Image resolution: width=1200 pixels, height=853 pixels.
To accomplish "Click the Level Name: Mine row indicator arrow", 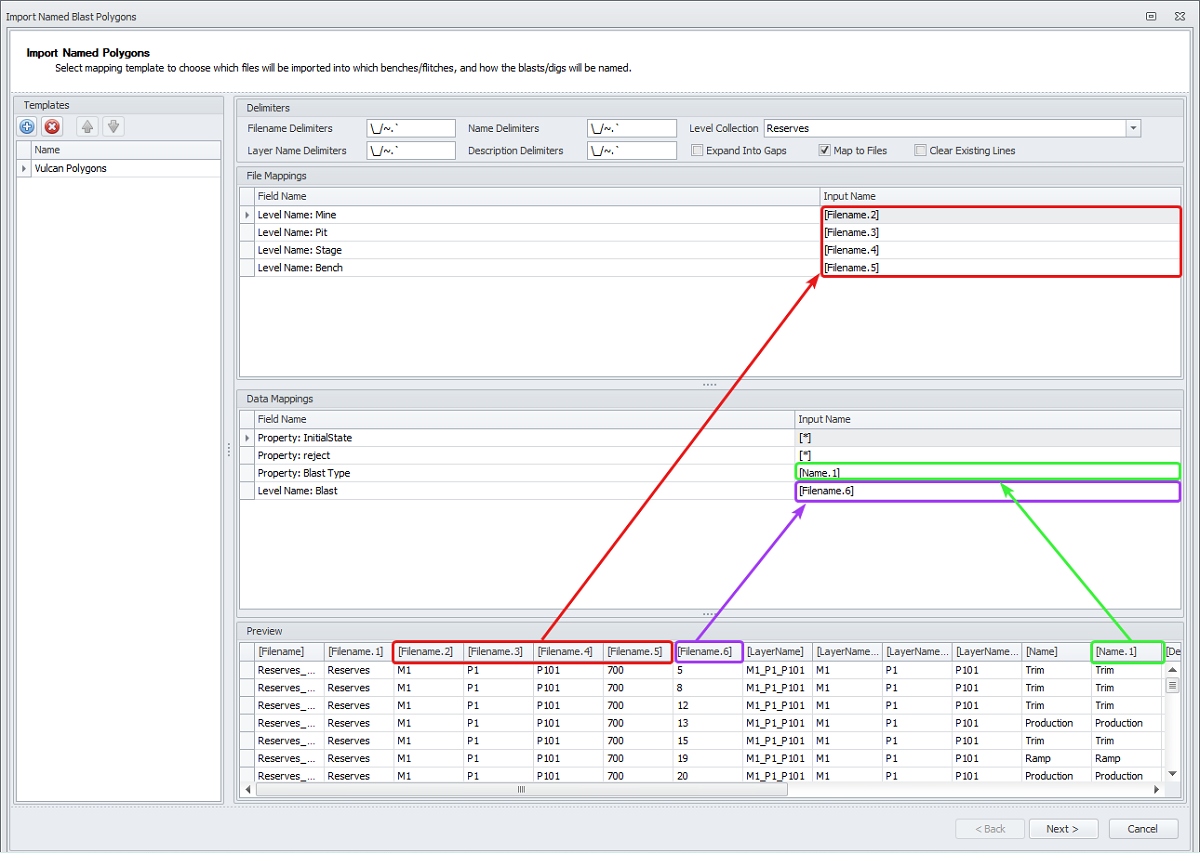I will [x=247, y=215].
